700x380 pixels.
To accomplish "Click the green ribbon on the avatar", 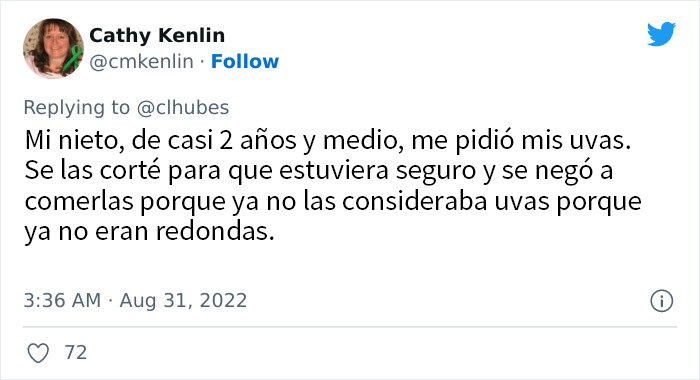I will pyautogui.click(x=73, y=58).
